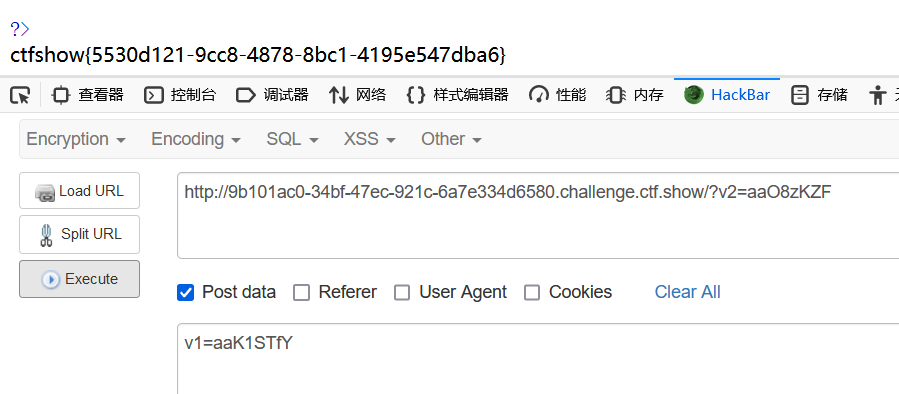This screenshot has height=394, width=899.
Task: Expand the Encryption dropdown menu
Action: [x=76, y=139]
